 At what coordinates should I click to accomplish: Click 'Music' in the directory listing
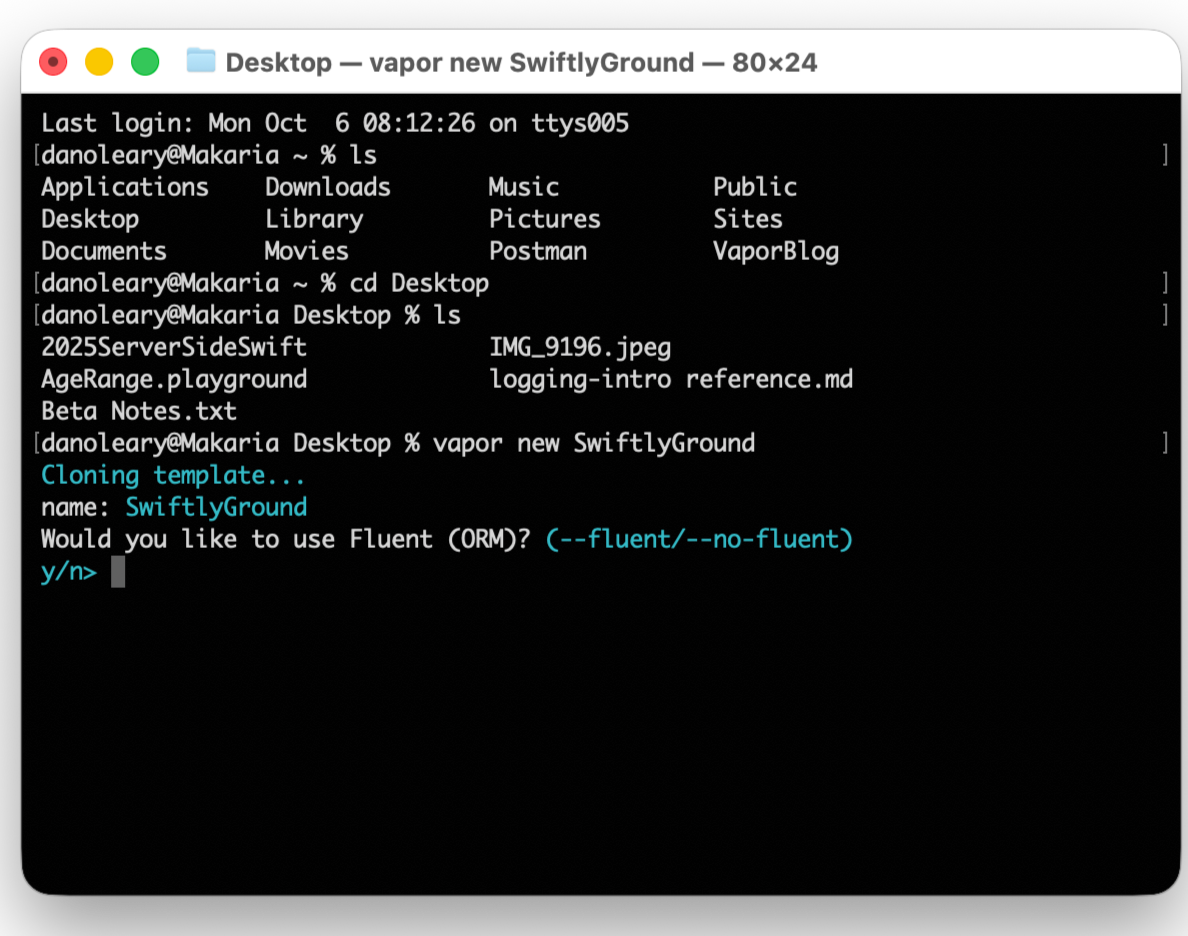524,187
